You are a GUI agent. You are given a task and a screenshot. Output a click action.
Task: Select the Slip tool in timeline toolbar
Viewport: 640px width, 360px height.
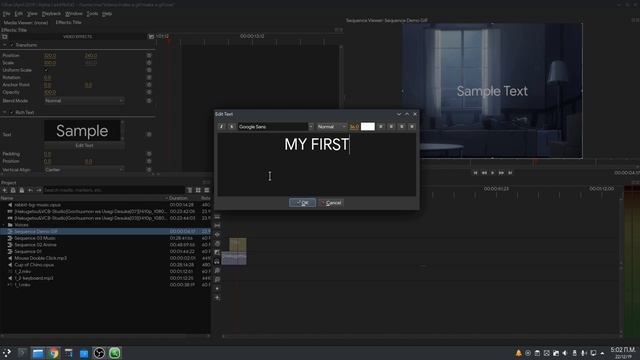(217, 226)
